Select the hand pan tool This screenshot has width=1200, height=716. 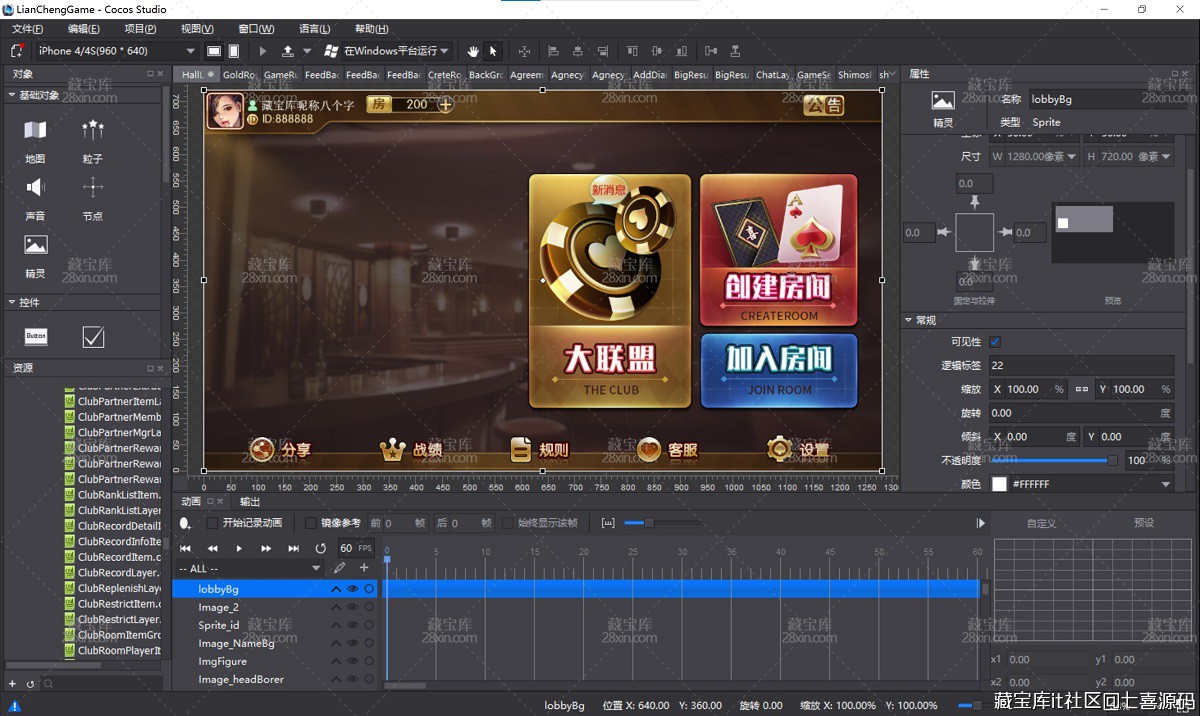pyautogui.click(x=473, y=51)
